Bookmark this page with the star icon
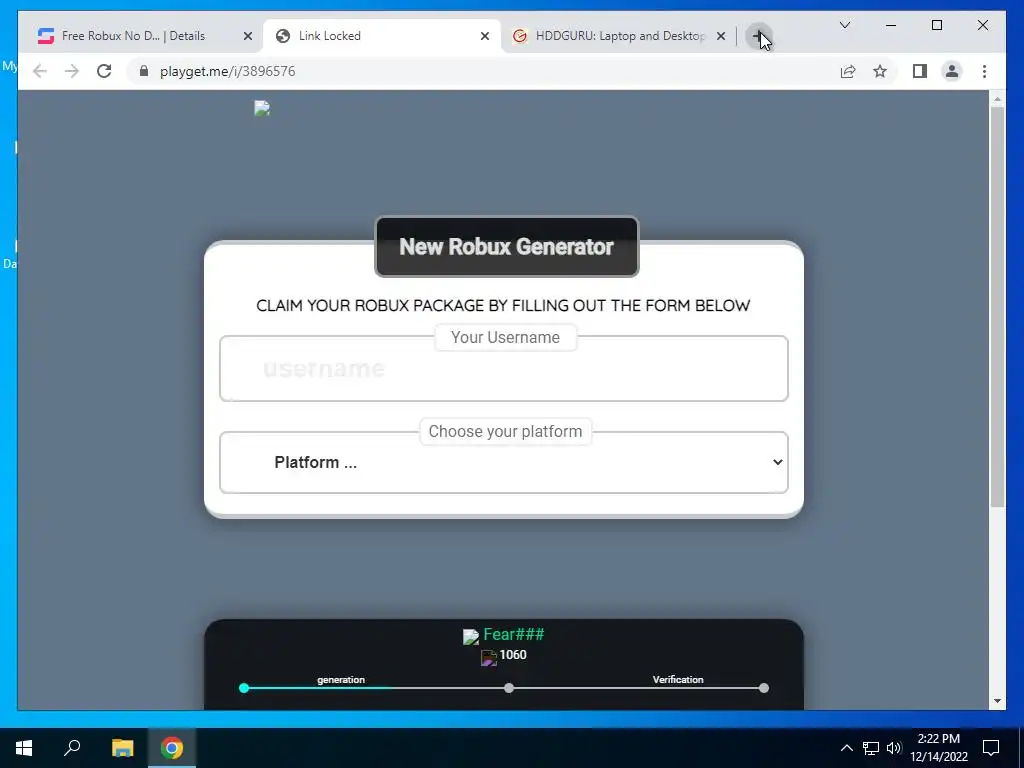 [880, 71]
